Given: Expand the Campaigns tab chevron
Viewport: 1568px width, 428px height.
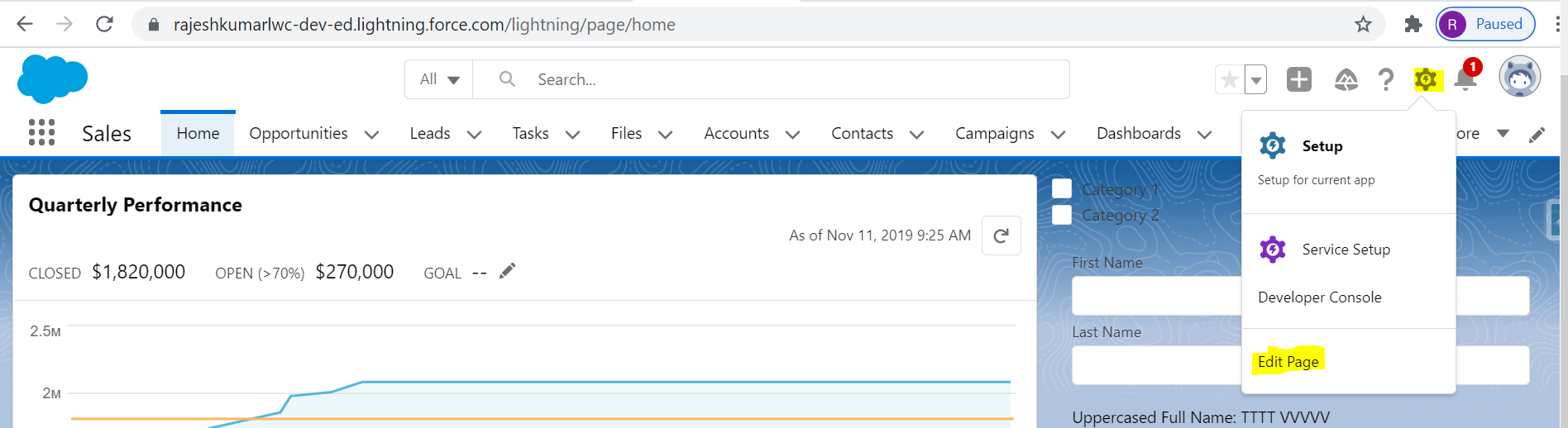Looking at the screenshot, I should click(1058, 135).
